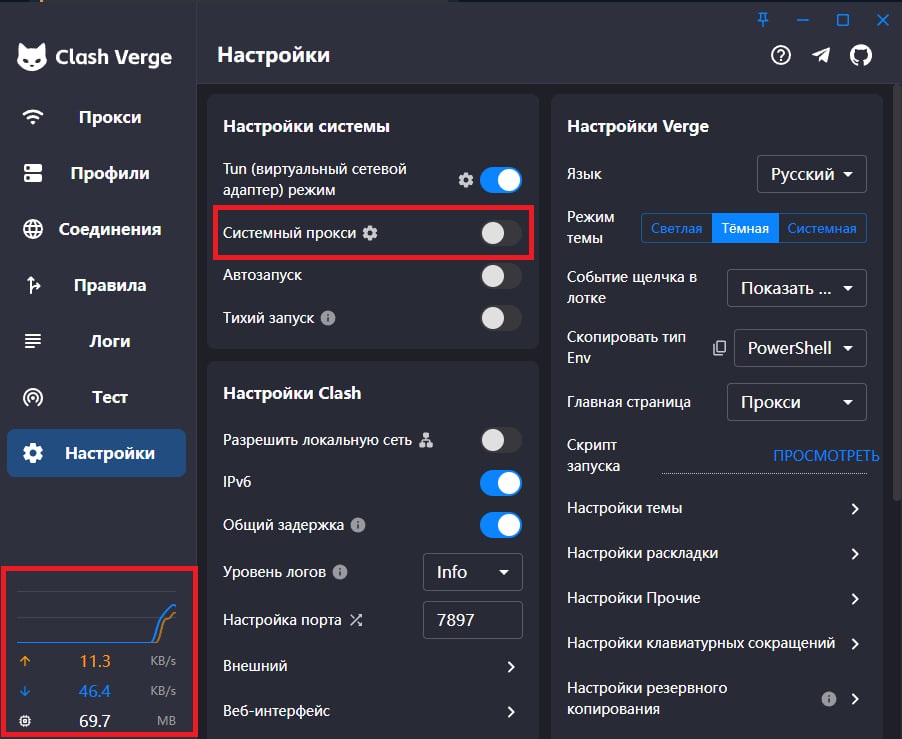The height and width of the screenshot is (739, 902).
Task: Disable IPv6 toggle
Action: pos(501,483)
